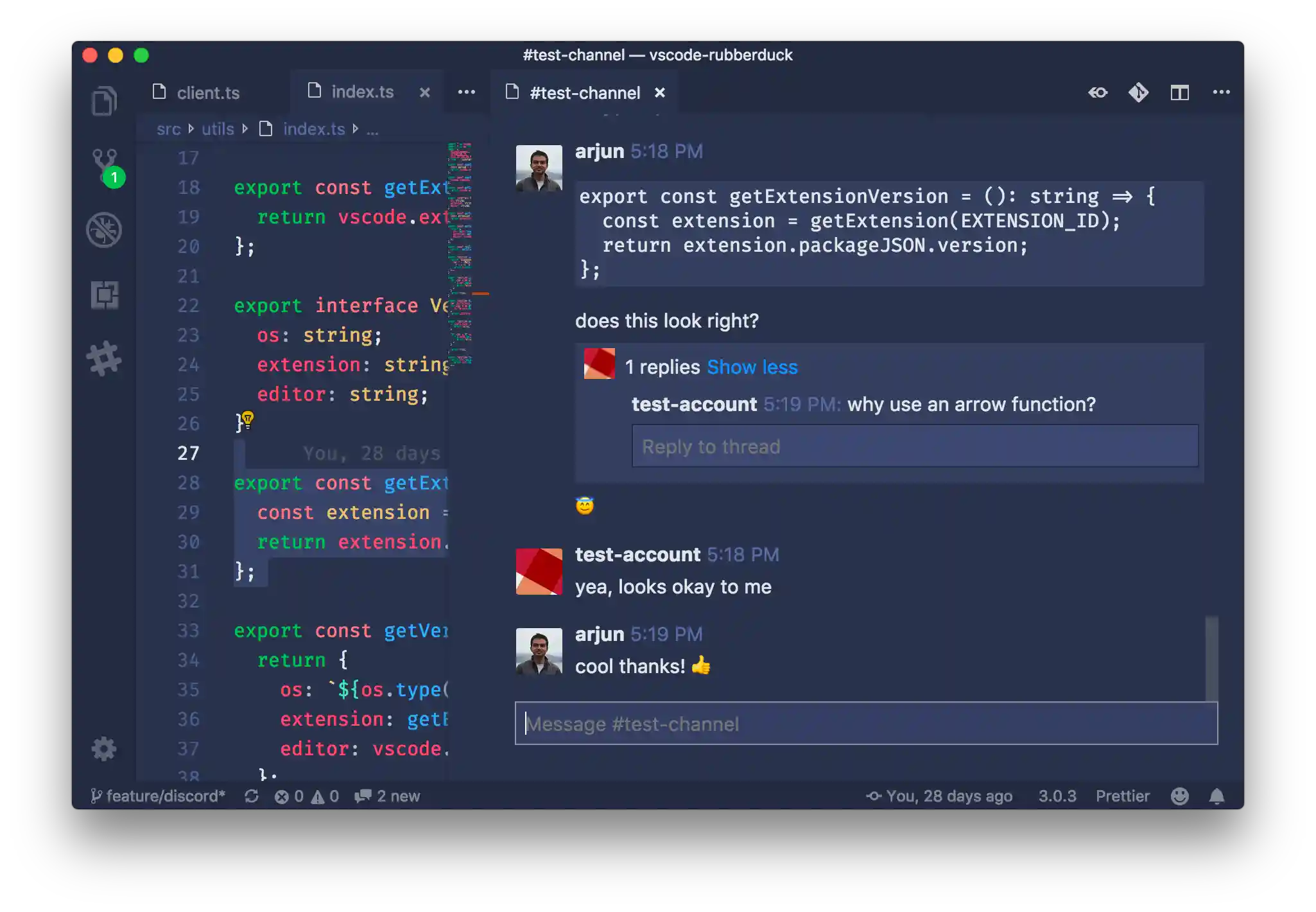Expand the breadcrumb ellipsis after index.ts

coord(373,129)
